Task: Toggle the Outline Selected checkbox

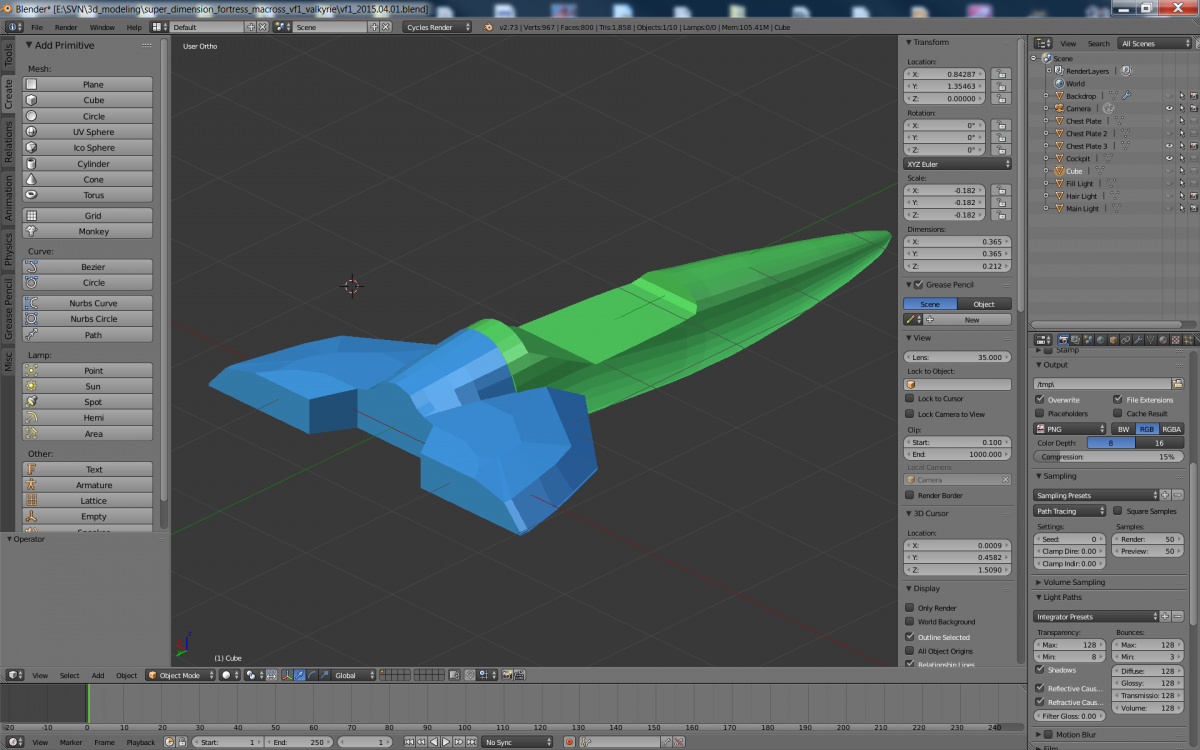Action: click(910, 637)
